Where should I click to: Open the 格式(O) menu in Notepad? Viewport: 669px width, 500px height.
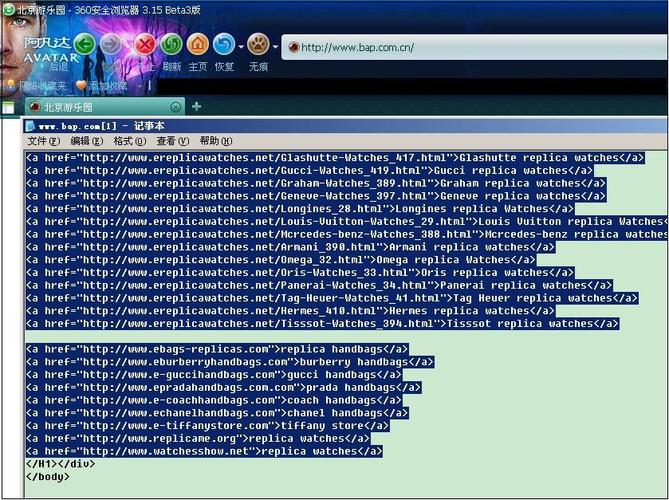tap(130, 141)
